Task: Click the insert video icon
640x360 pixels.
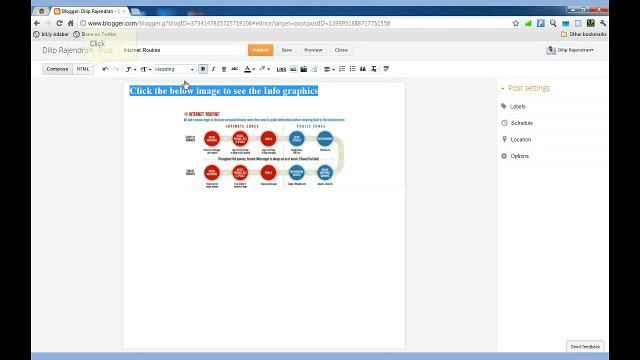Action: [x=304, y=69]
